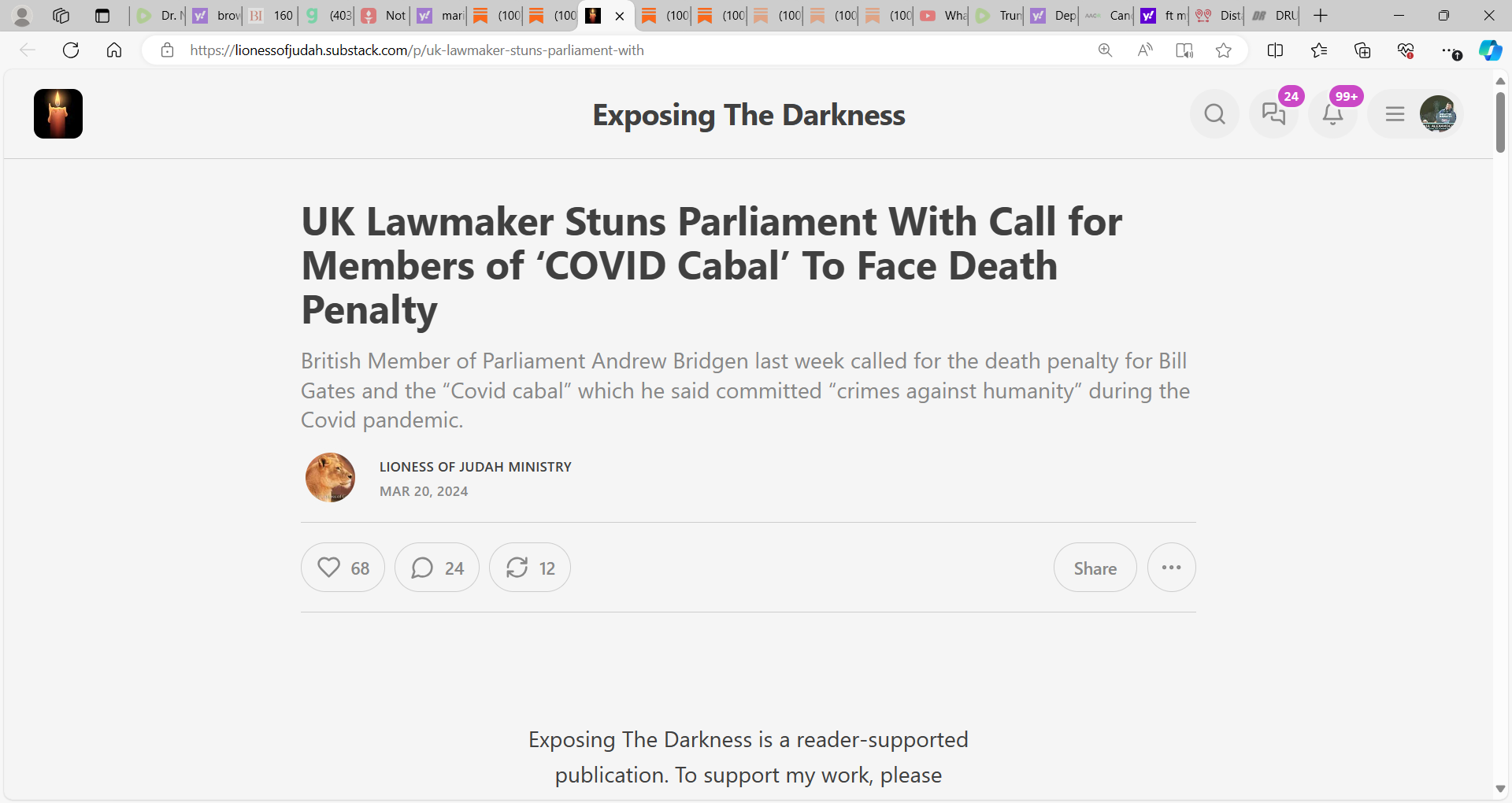Image resolution: width=1512 pixels, height=803 pixels.
Task: Click the Share button
Action: pyautogui.click(x=1095, y=568)
